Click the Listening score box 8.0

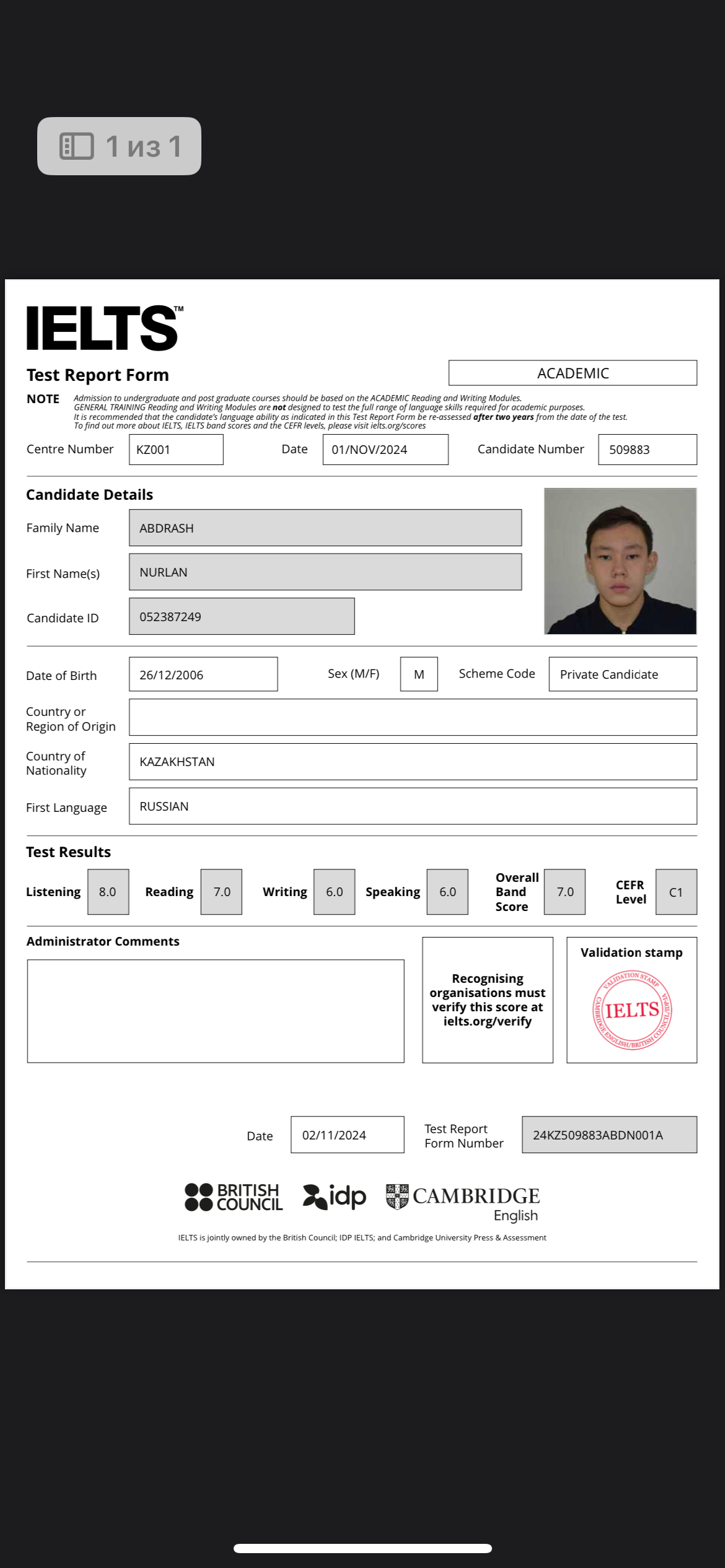click(x=108, y=892)
